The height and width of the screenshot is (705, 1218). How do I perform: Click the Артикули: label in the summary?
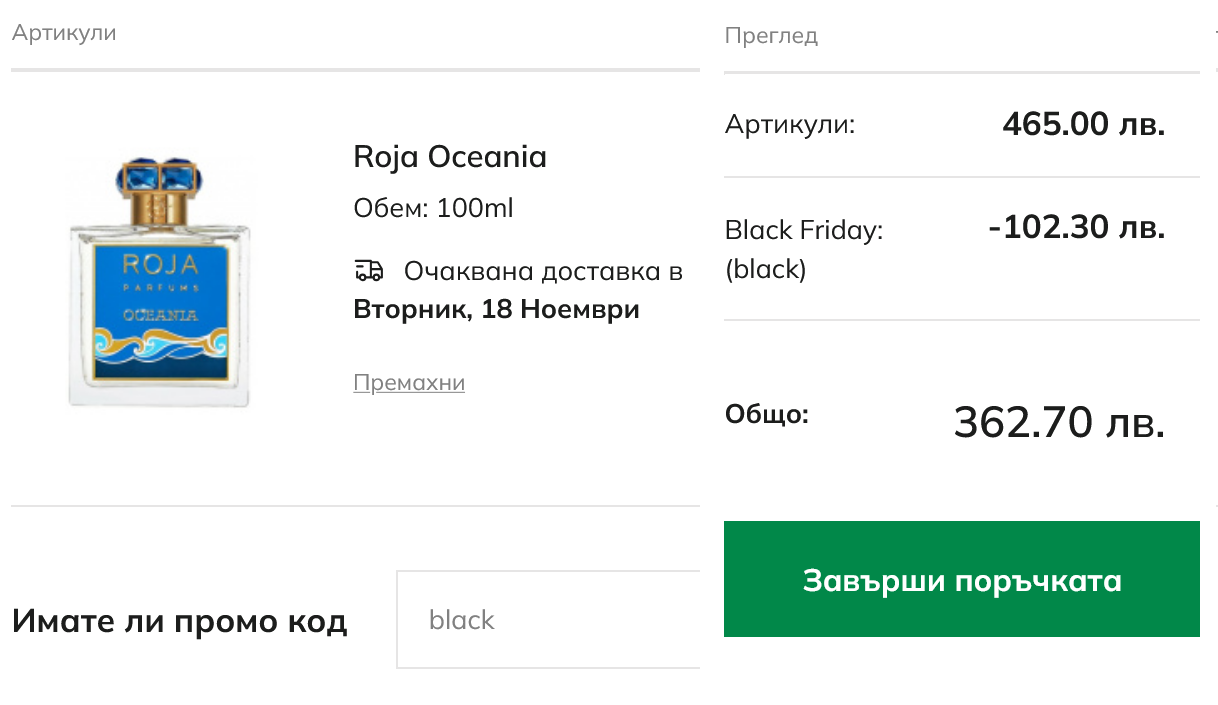pyautogui.click(x=790, y=125)
